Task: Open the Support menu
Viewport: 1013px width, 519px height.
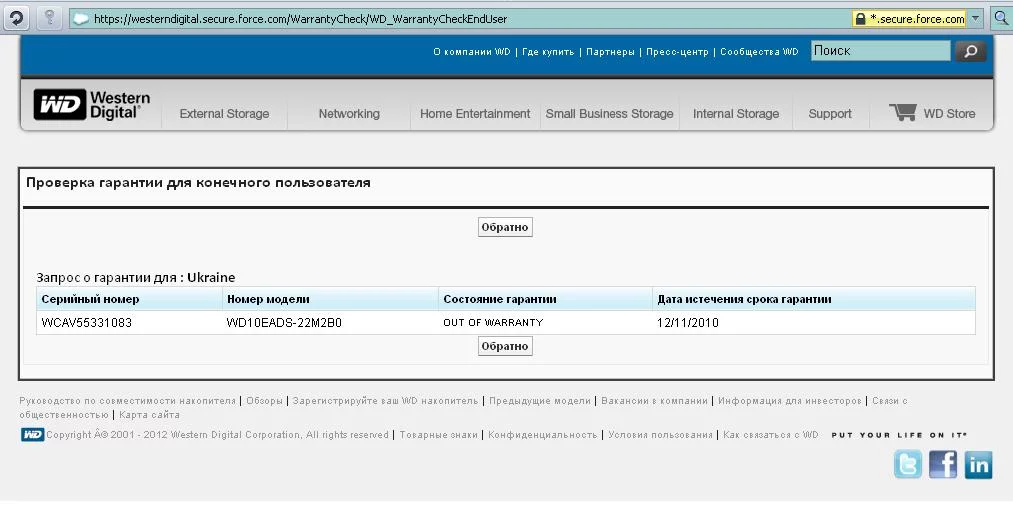Action: pos(830,114)
